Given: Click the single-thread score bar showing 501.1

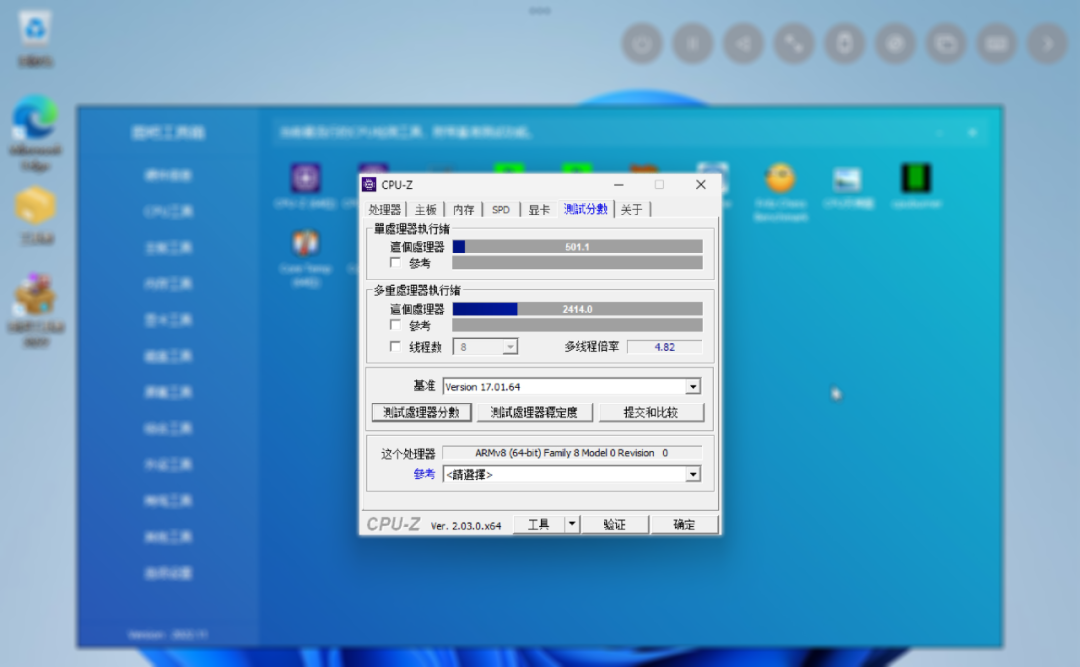Looking at the screenshot, I should [577, 247].
